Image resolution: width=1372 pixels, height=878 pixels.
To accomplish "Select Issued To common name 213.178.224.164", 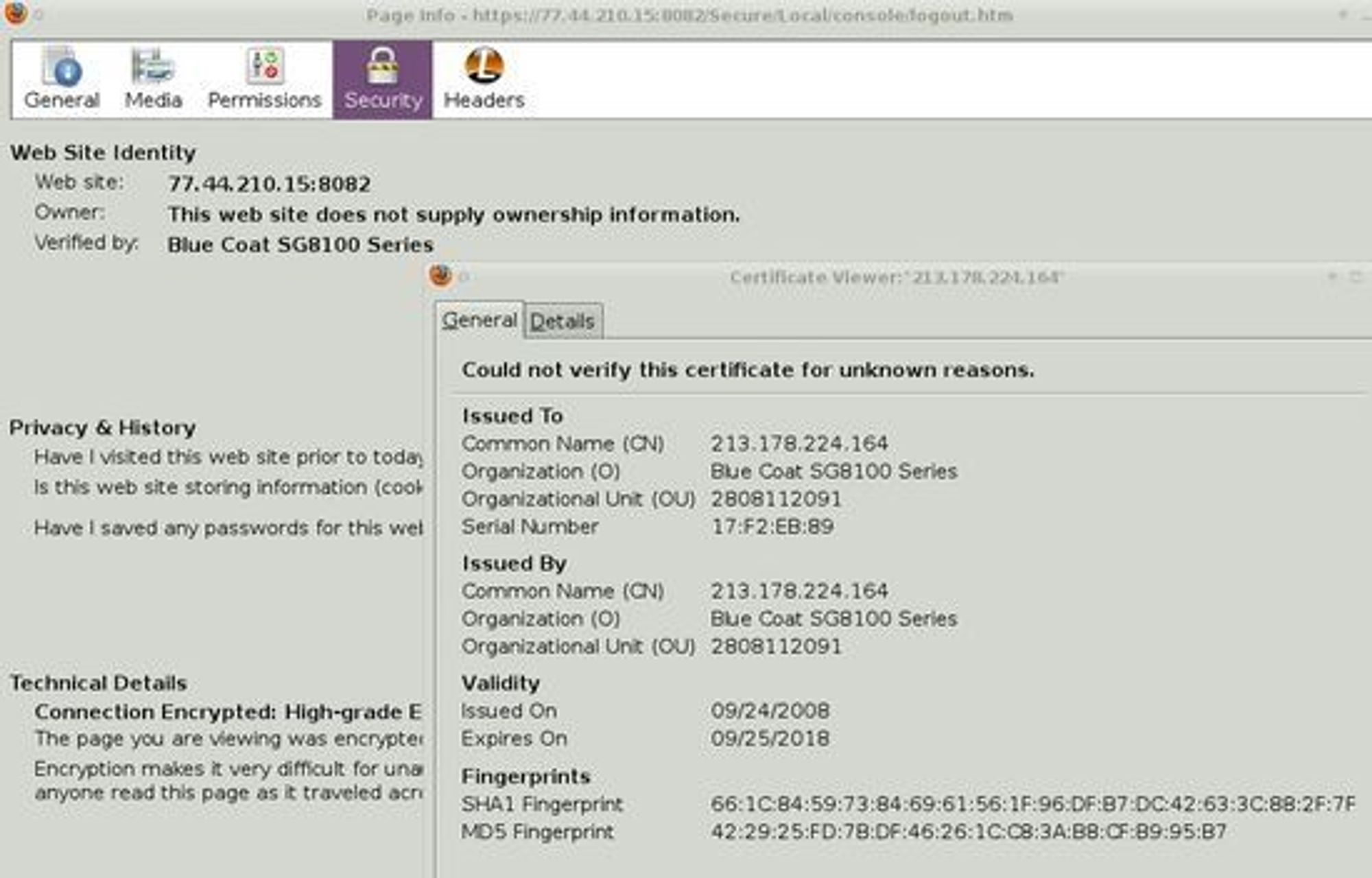I will [x=799, y=444].
